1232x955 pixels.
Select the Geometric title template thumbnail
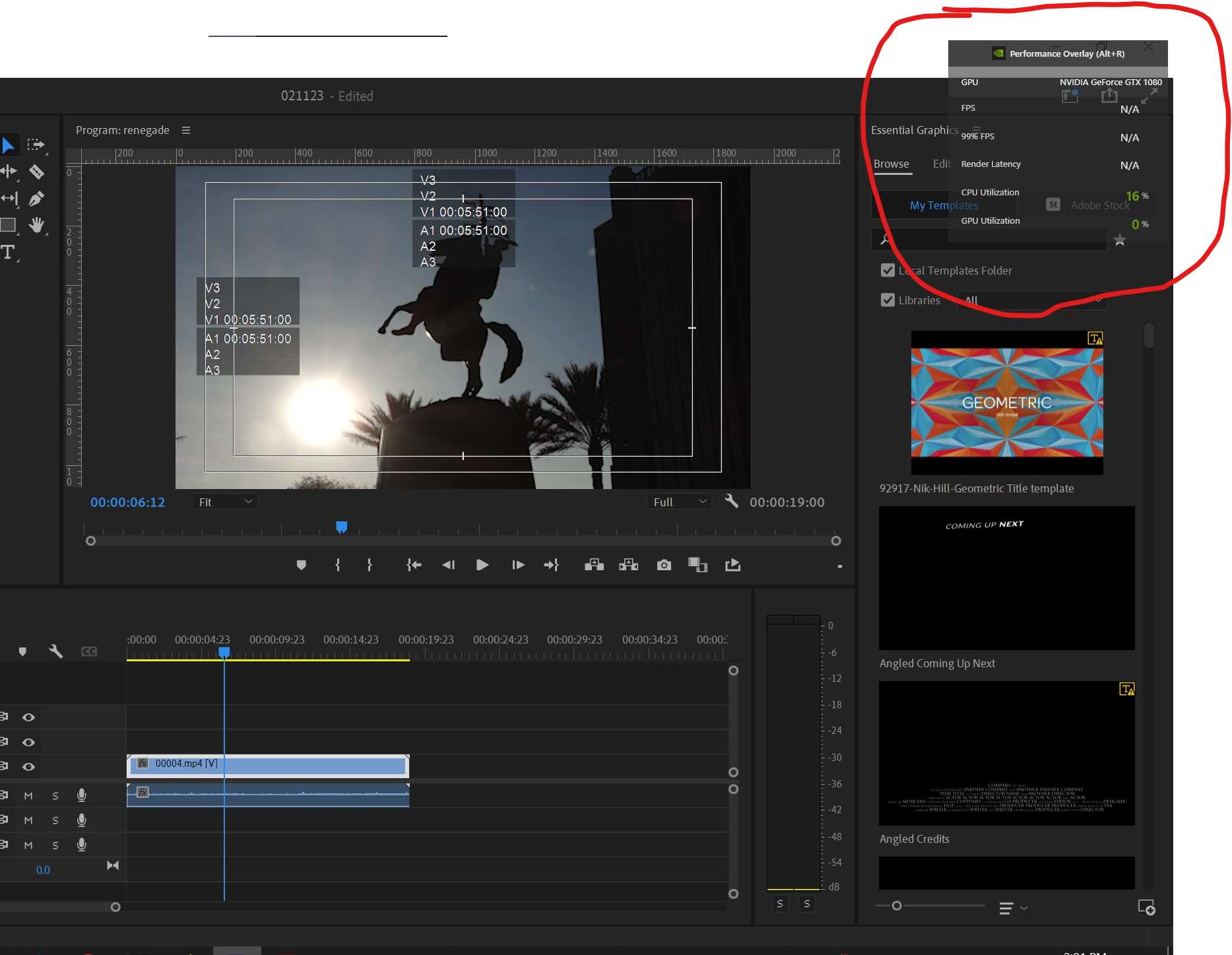tap(1007, 402)
